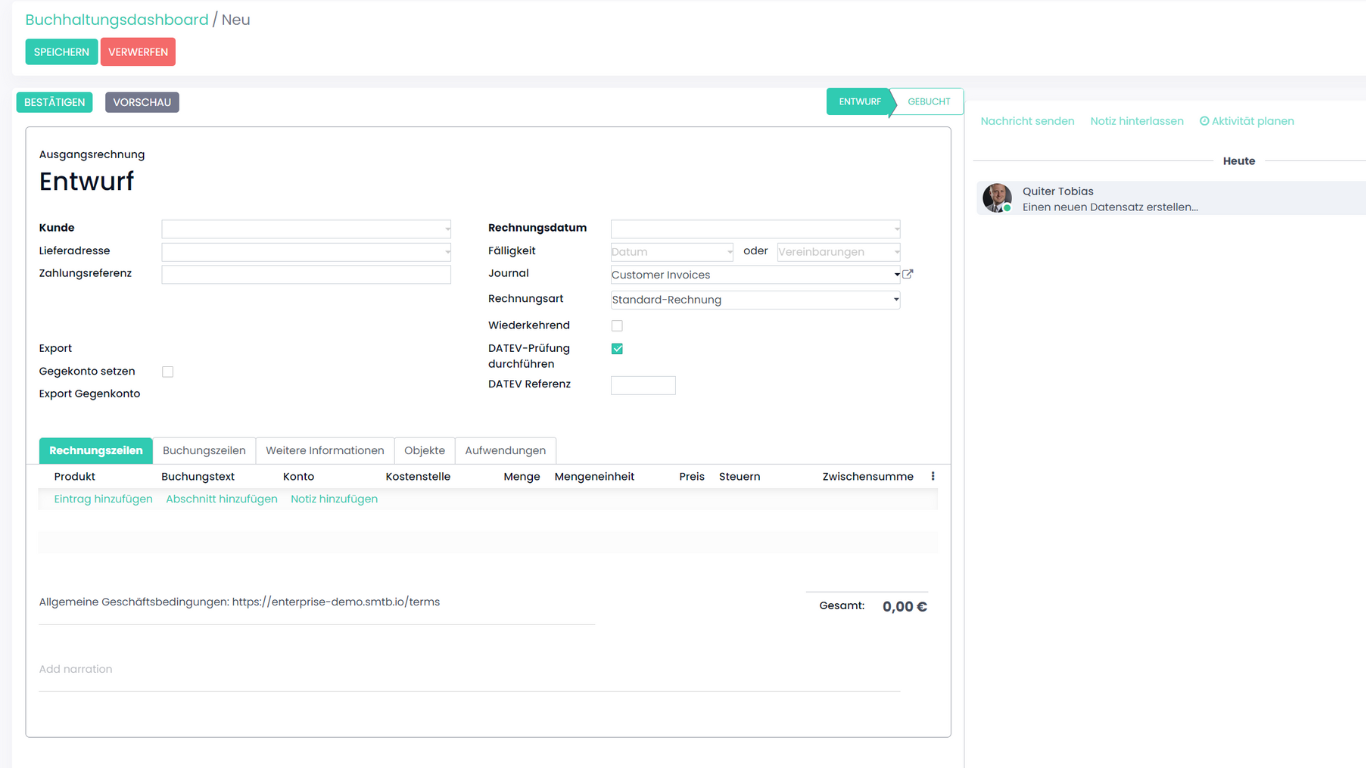The width and height of the screenshot is (1366, 768).
Task: Uncheck DATEV-Prüfung durchführen checkbox
Action: coord(617,349)
